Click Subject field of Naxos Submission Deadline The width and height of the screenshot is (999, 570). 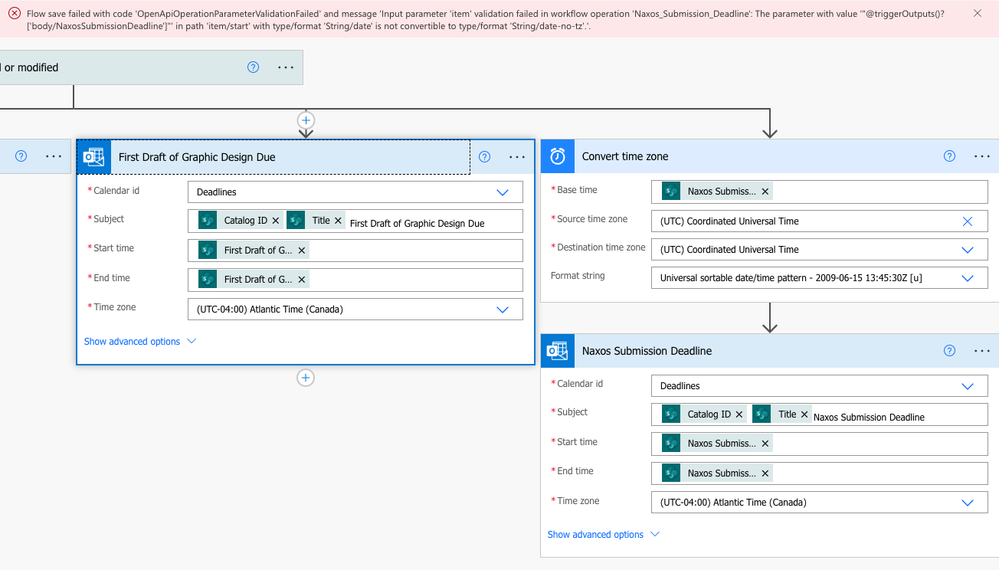(819, 415)
